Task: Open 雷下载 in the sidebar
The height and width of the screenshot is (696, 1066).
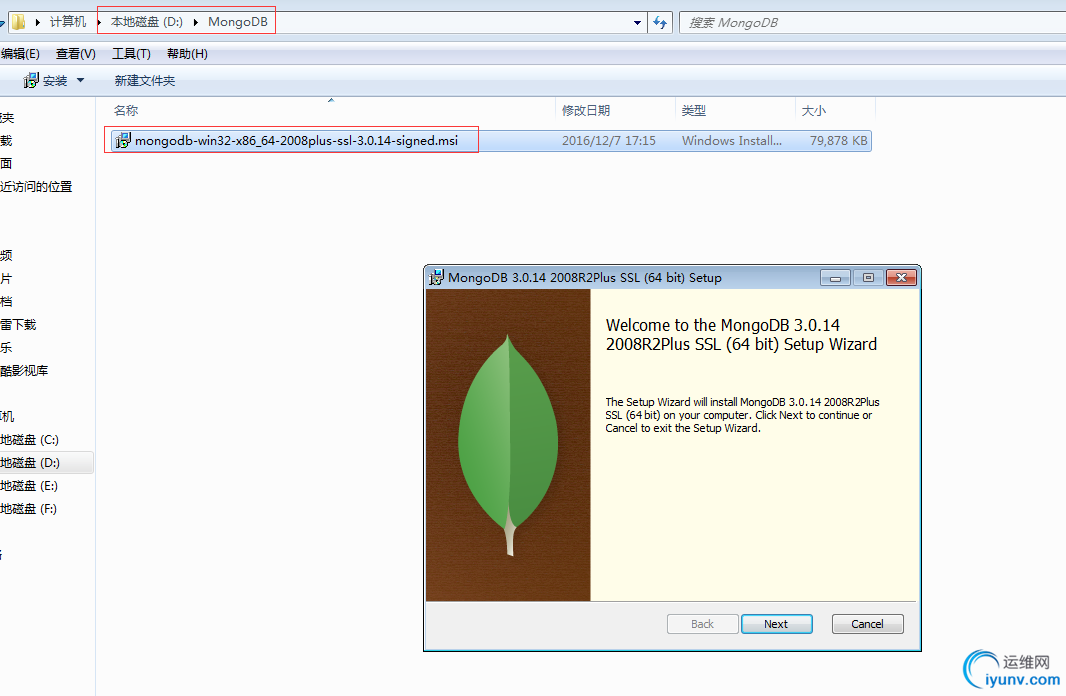Action: [x=18, y=325]
